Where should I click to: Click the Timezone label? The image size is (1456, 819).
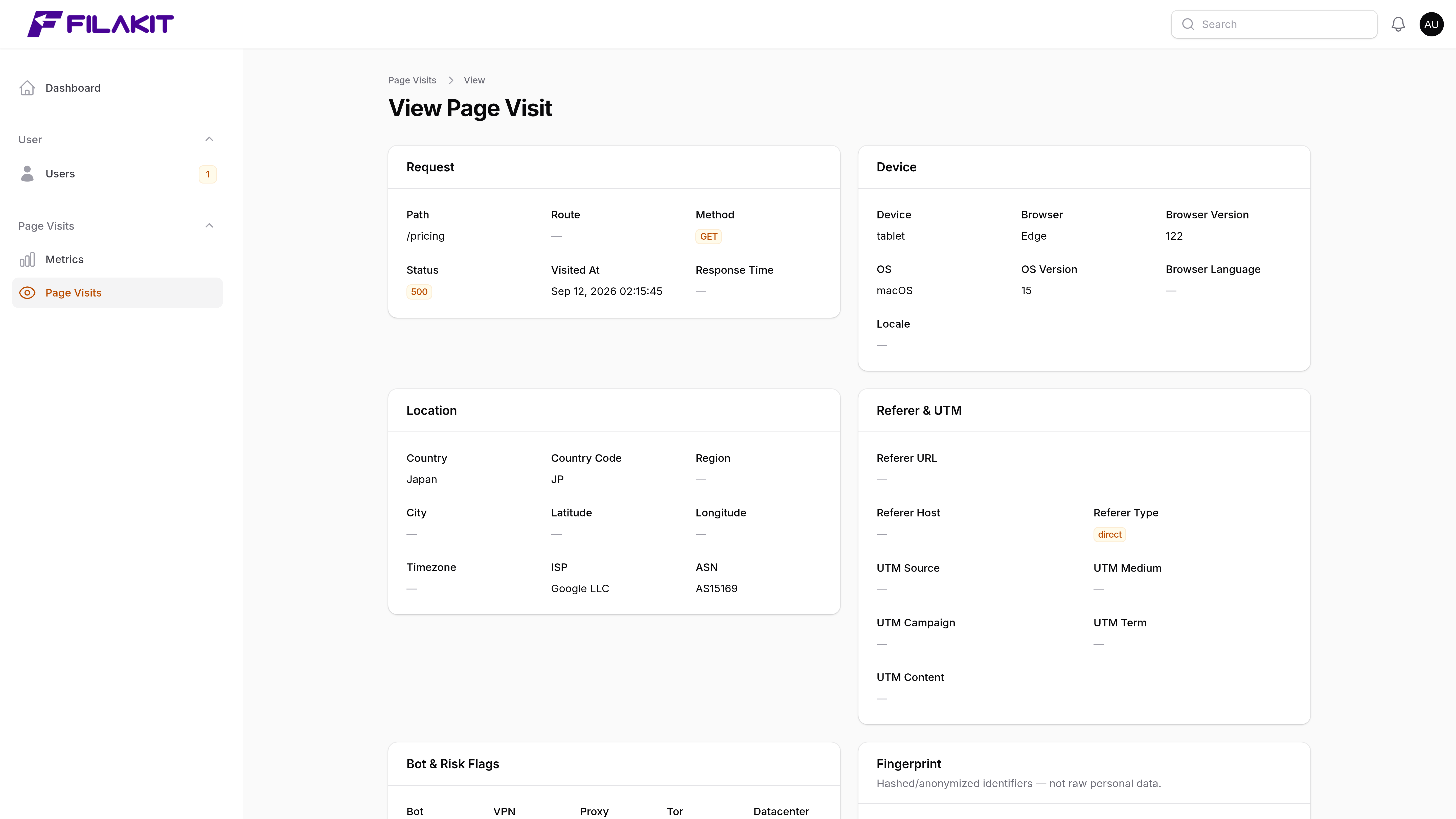pos(431,567)
